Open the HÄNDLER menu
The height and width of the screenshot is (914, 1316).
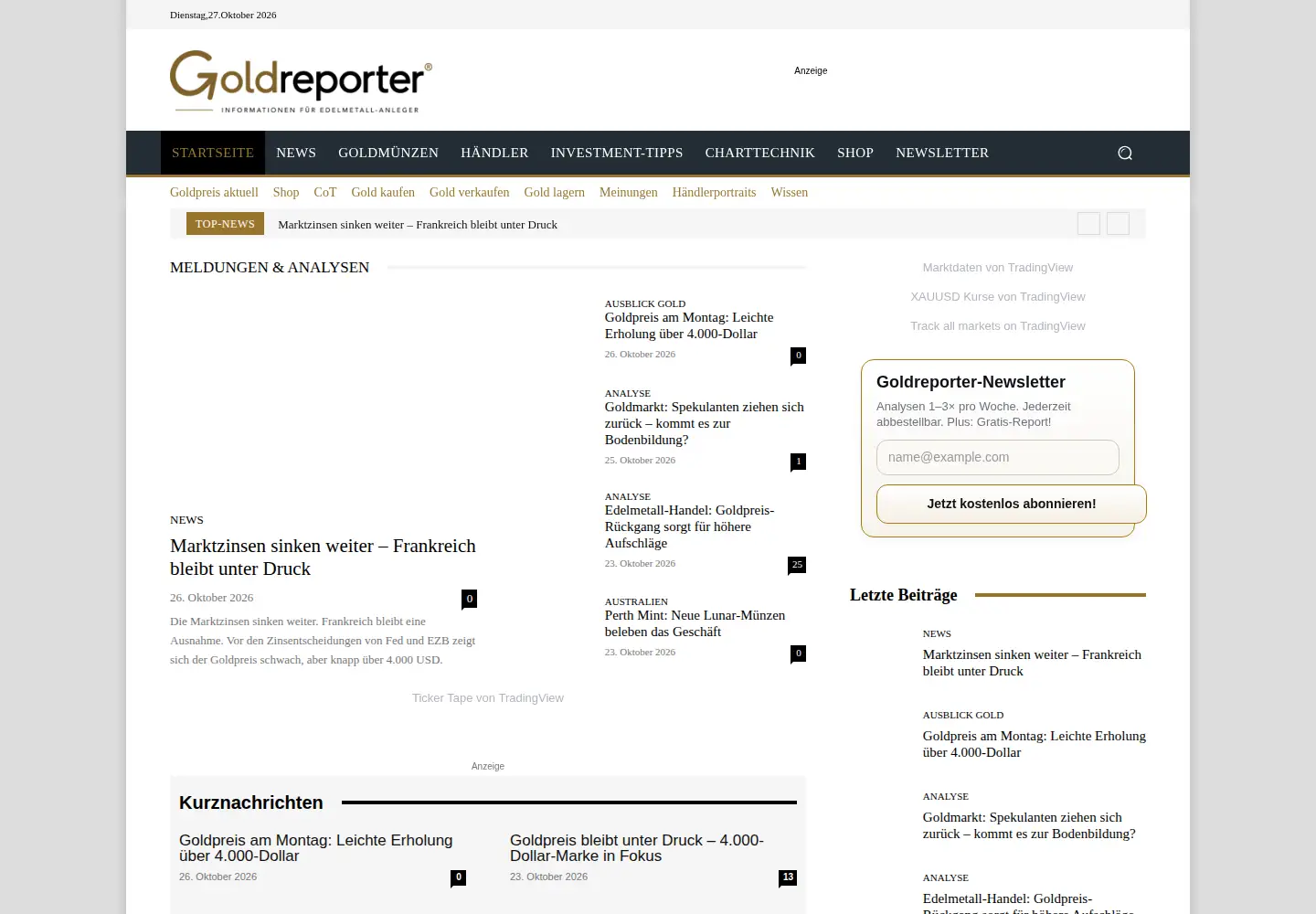click(494, 153)
